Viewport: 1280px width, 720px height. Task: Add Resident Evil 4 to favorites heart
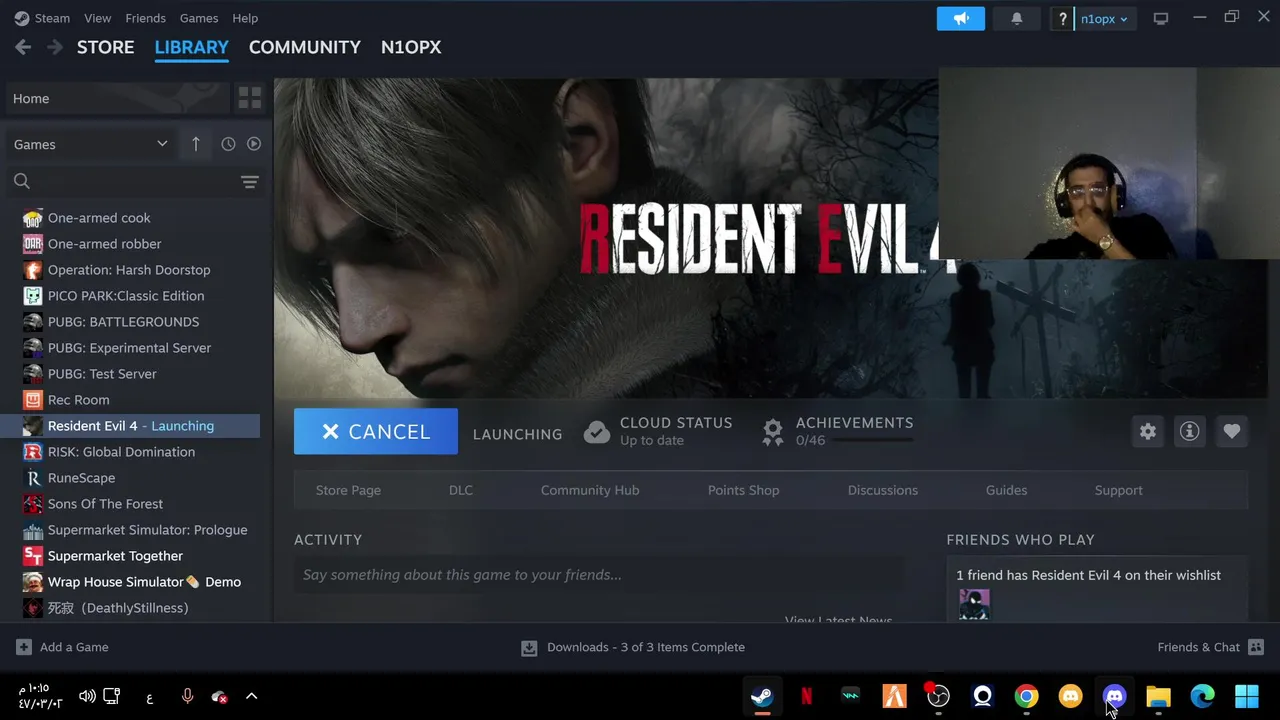coord(1231,431)
